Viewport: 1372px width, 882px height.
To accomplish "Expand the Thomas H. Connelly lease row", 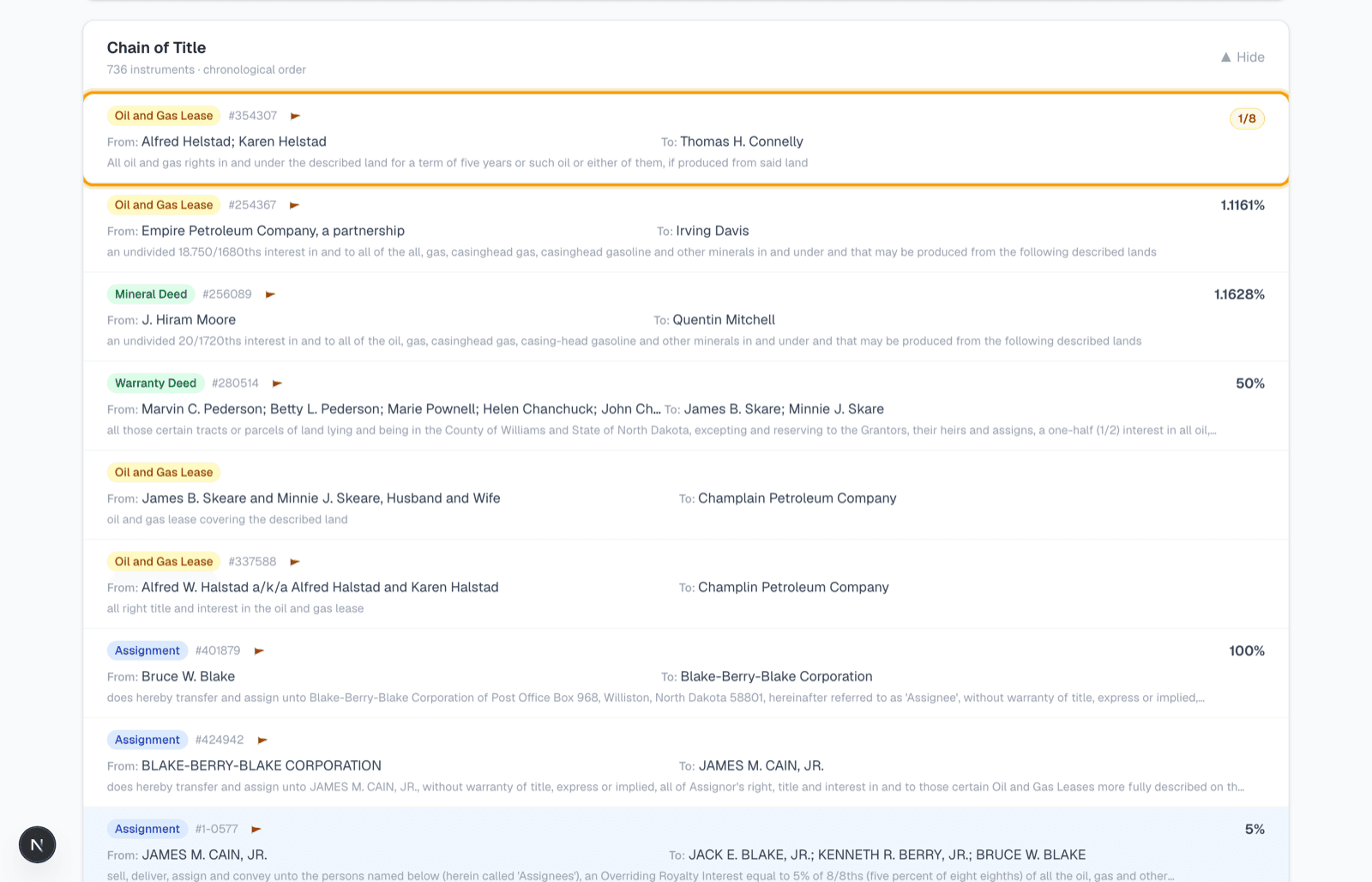I will tap(686, 138).
